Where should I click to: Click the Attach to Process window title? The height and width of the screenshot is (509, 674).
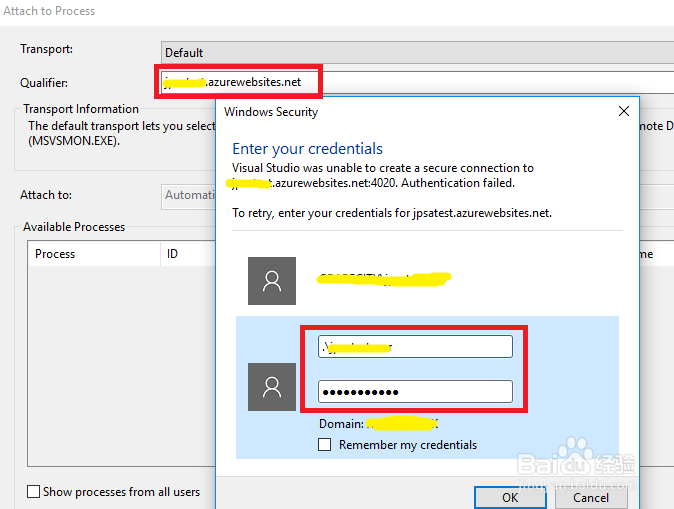pyautogui.click(x=49, y=11)
